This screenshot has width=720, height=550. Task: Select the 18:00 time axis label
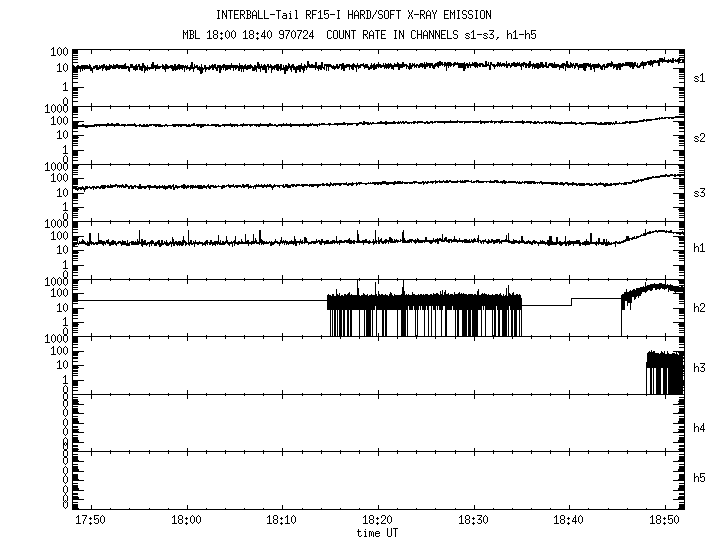point(186,521)
